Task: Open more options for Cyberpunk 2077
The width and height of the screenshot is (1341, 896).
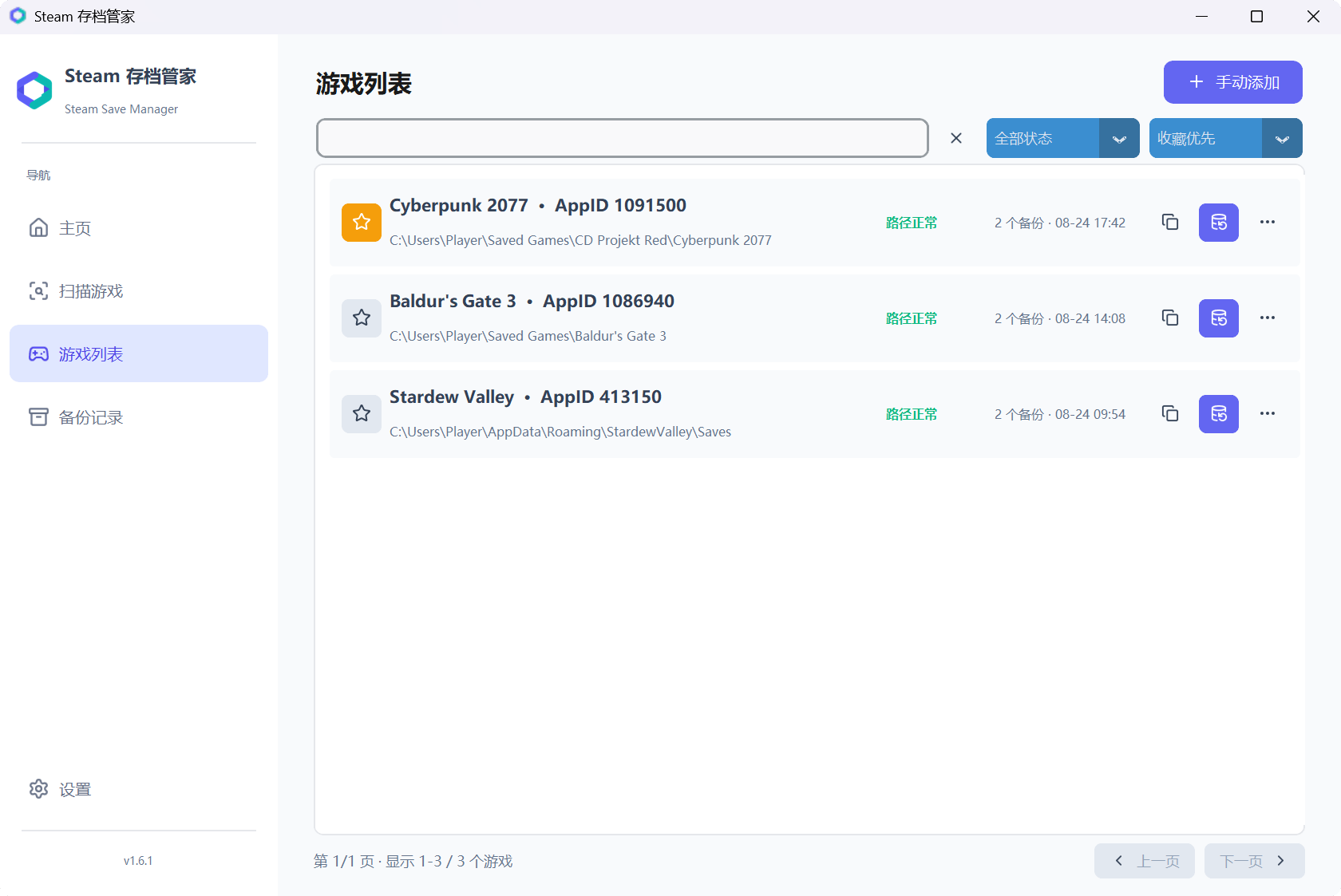Action: point(1268,222)
